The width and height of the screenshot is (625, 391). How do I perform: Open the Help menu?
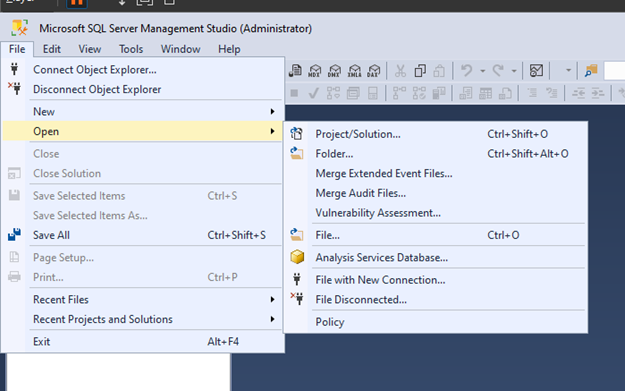[x=229, y=49]
